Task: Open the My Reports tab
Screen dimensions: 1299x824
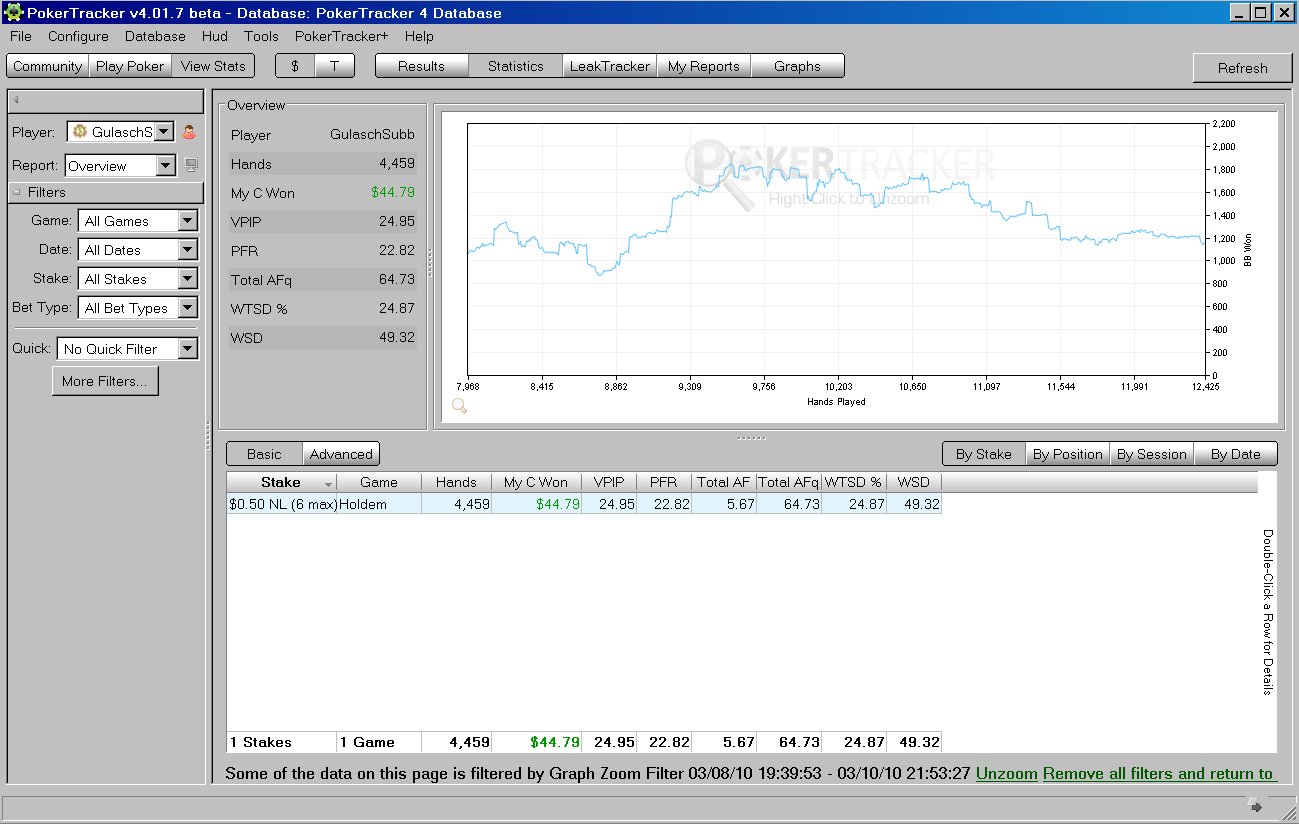Action: (704, 66)
